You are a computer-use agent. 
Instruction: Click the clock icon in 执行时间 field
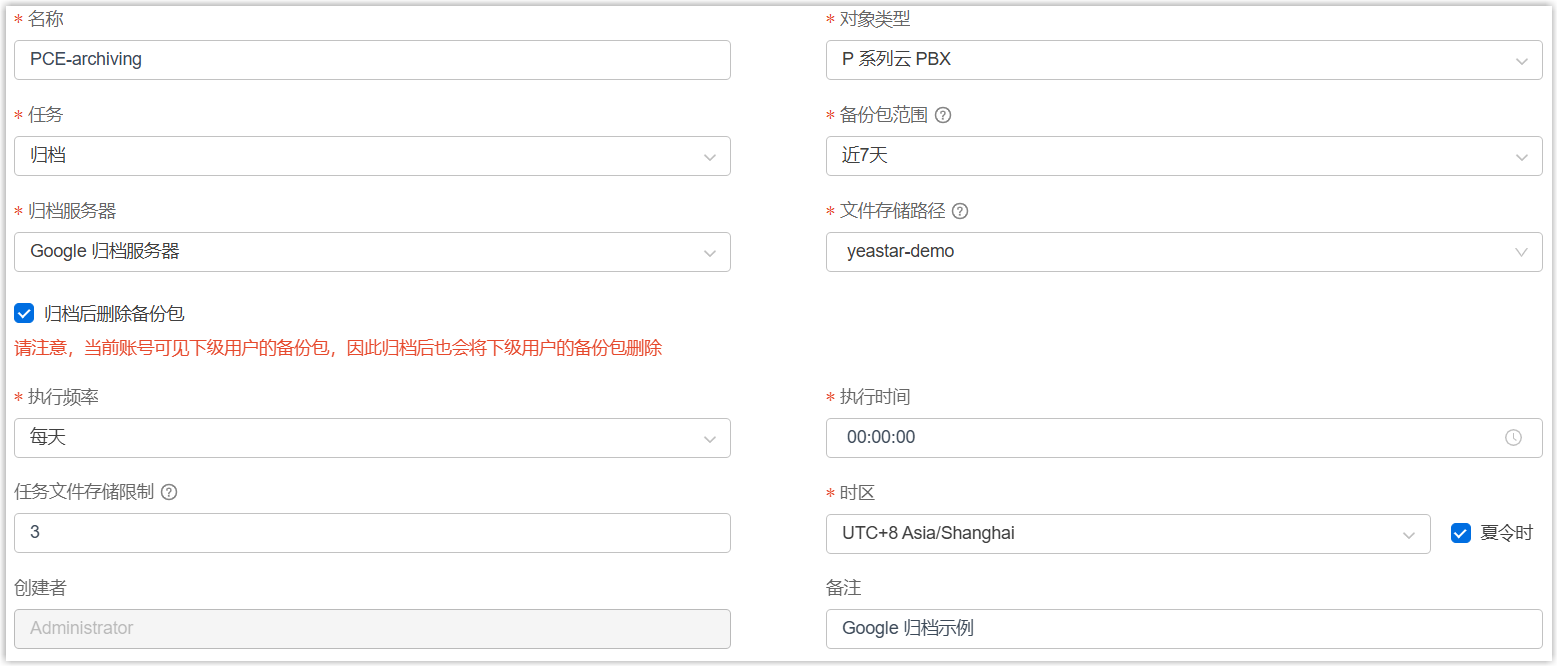click(x=1513, y=438)
